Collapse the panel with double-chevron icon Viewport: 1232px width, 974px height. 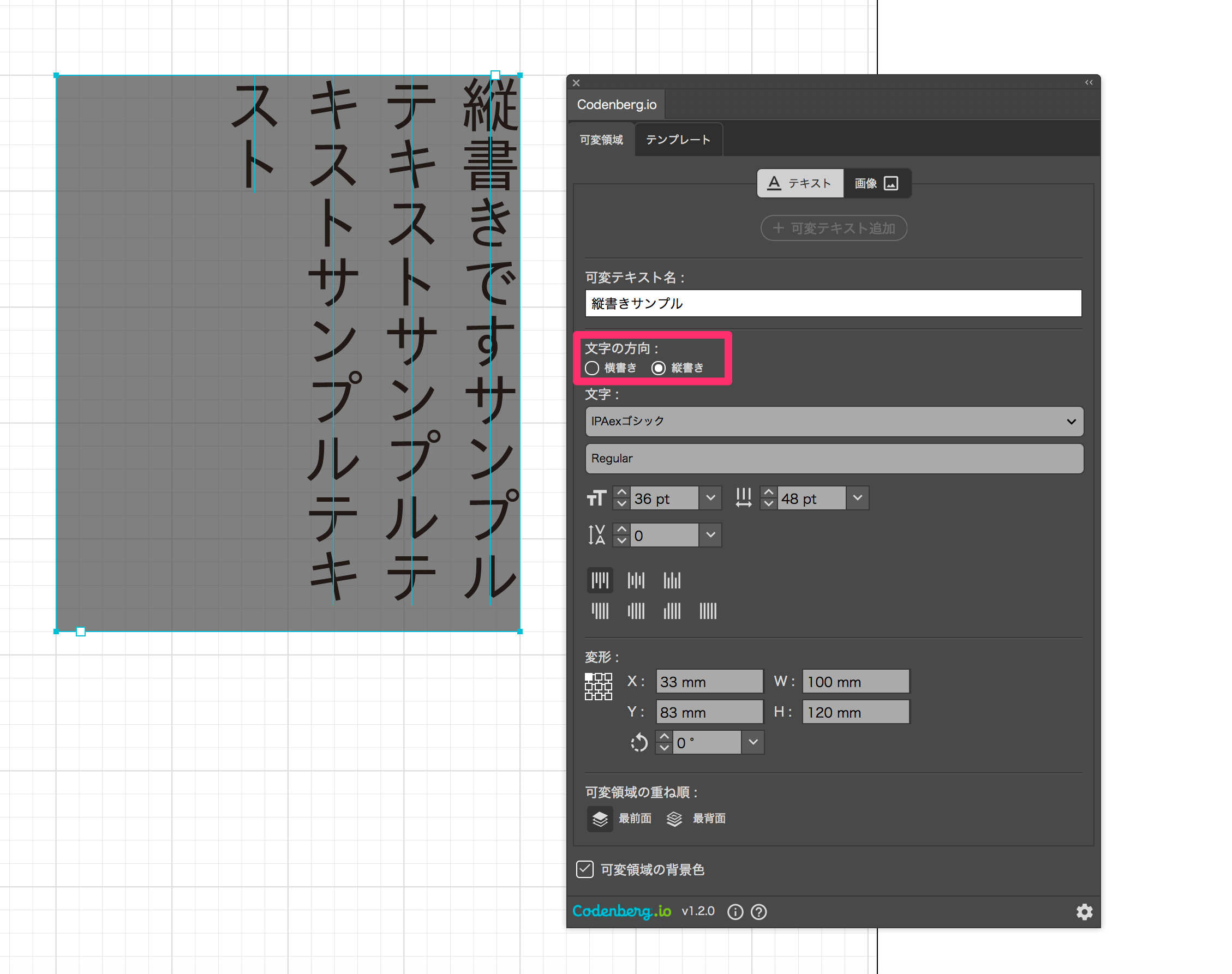(1089, 83)
